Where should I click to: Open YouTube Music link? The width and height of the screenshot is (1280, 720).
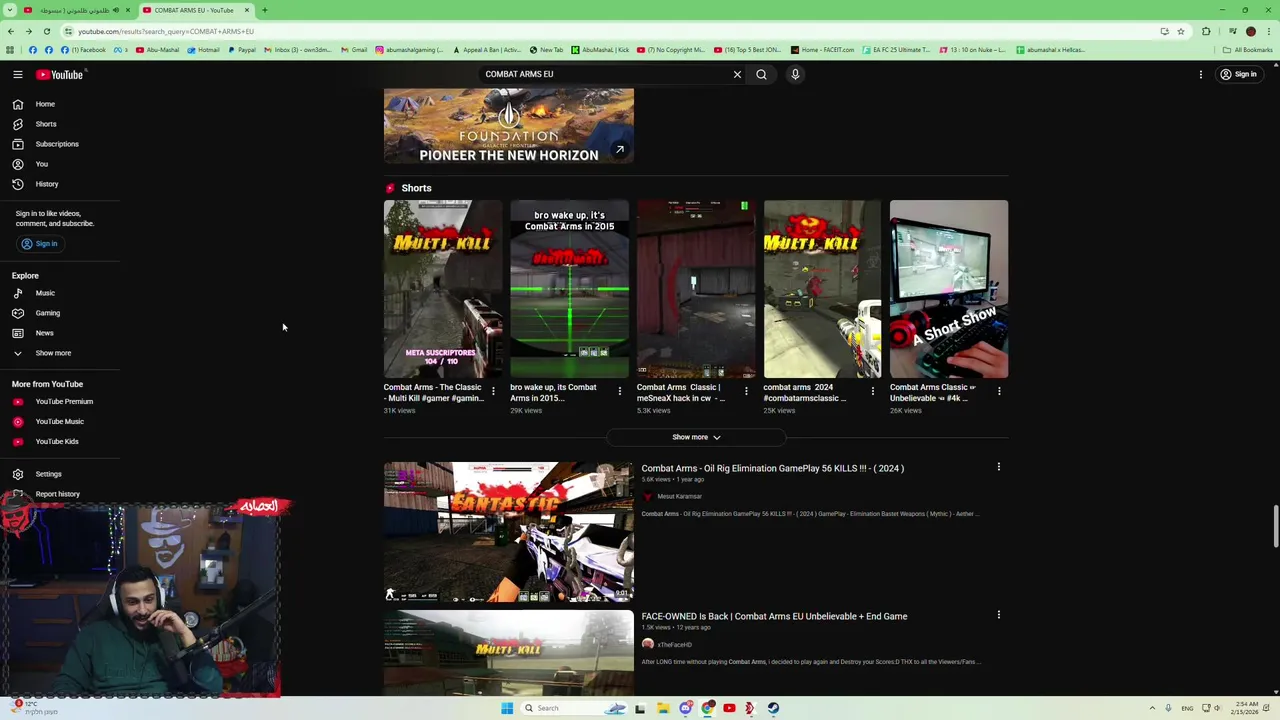[x=59, y=422]
